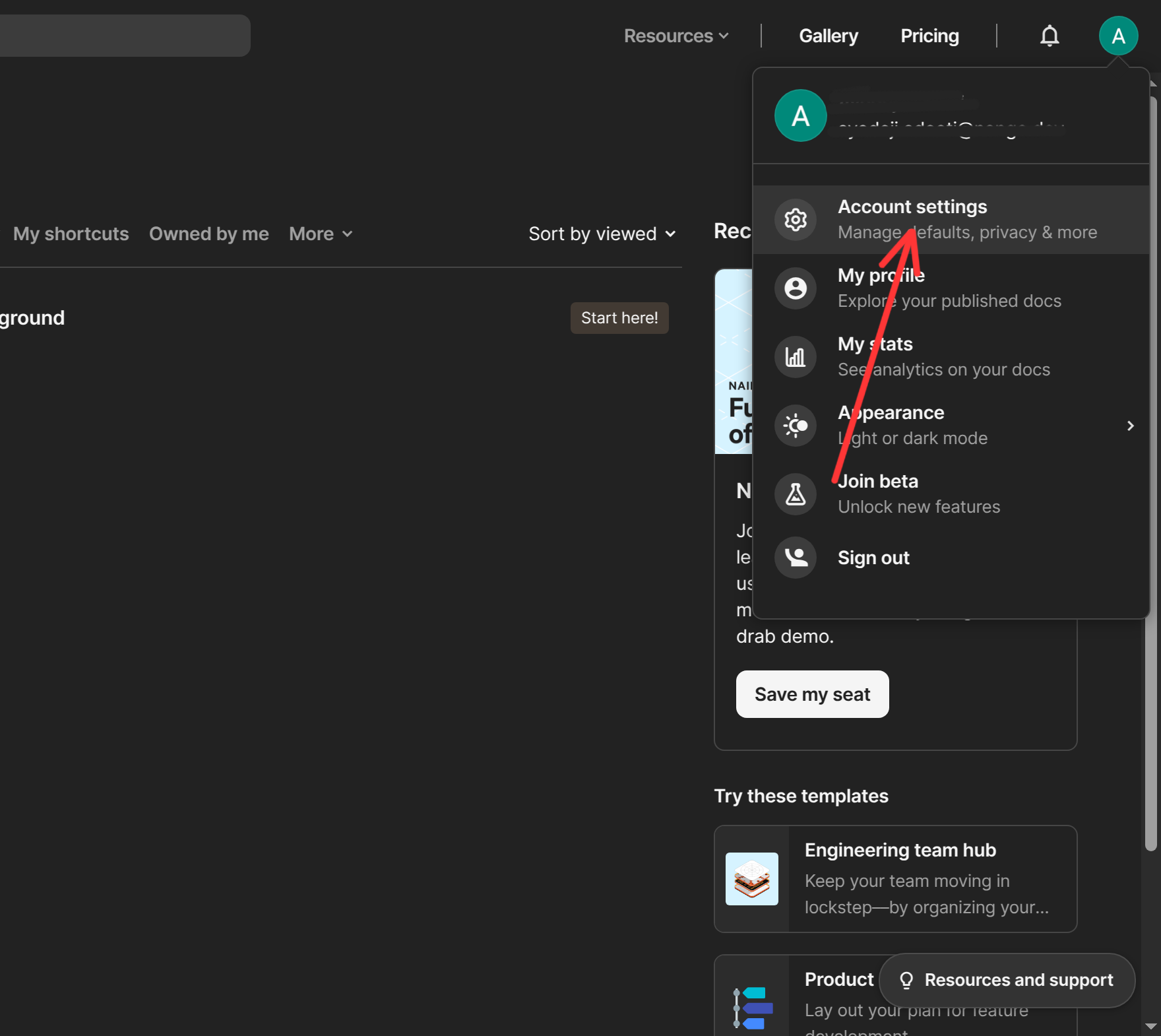Click the Sign out icon

click(x=796, y=558)
